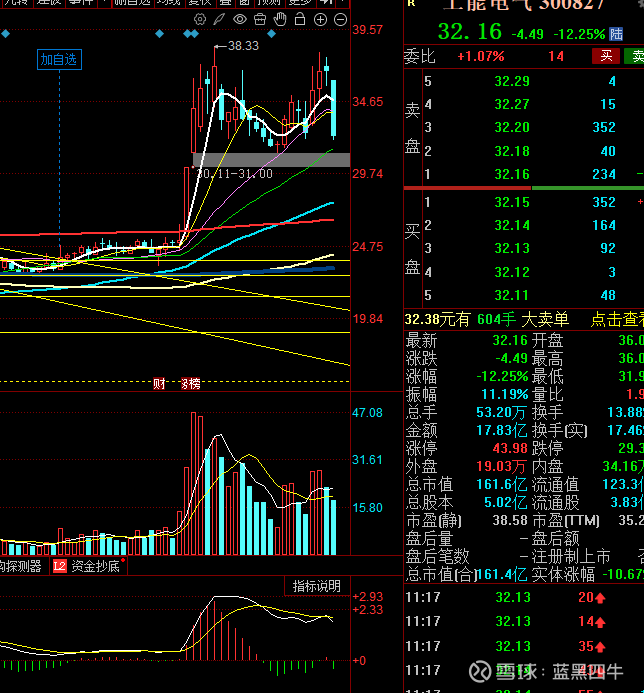Click 47.08 volume axis label

[x=367, y=413]
